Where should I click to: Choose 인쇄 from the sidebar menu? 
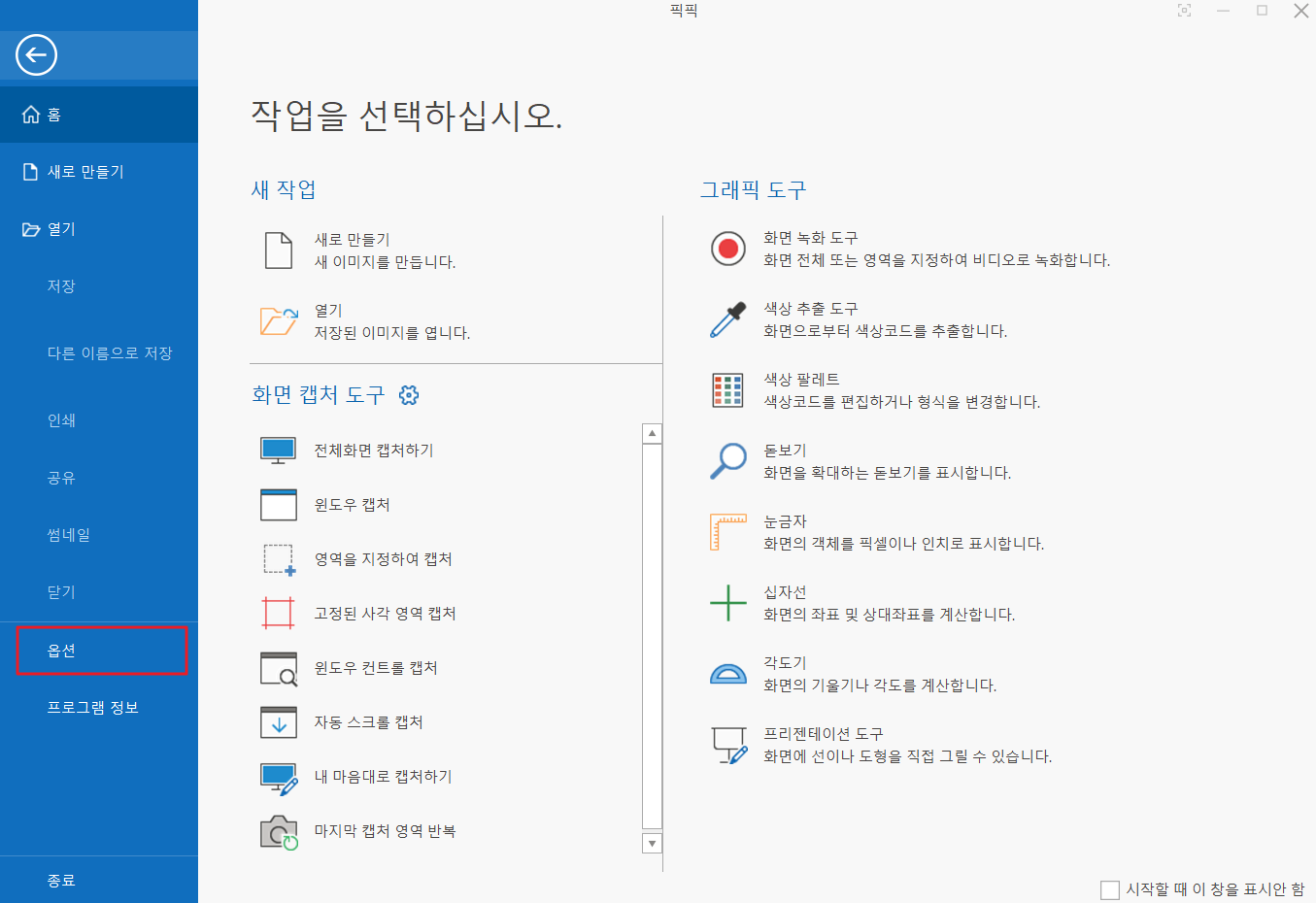61,420
